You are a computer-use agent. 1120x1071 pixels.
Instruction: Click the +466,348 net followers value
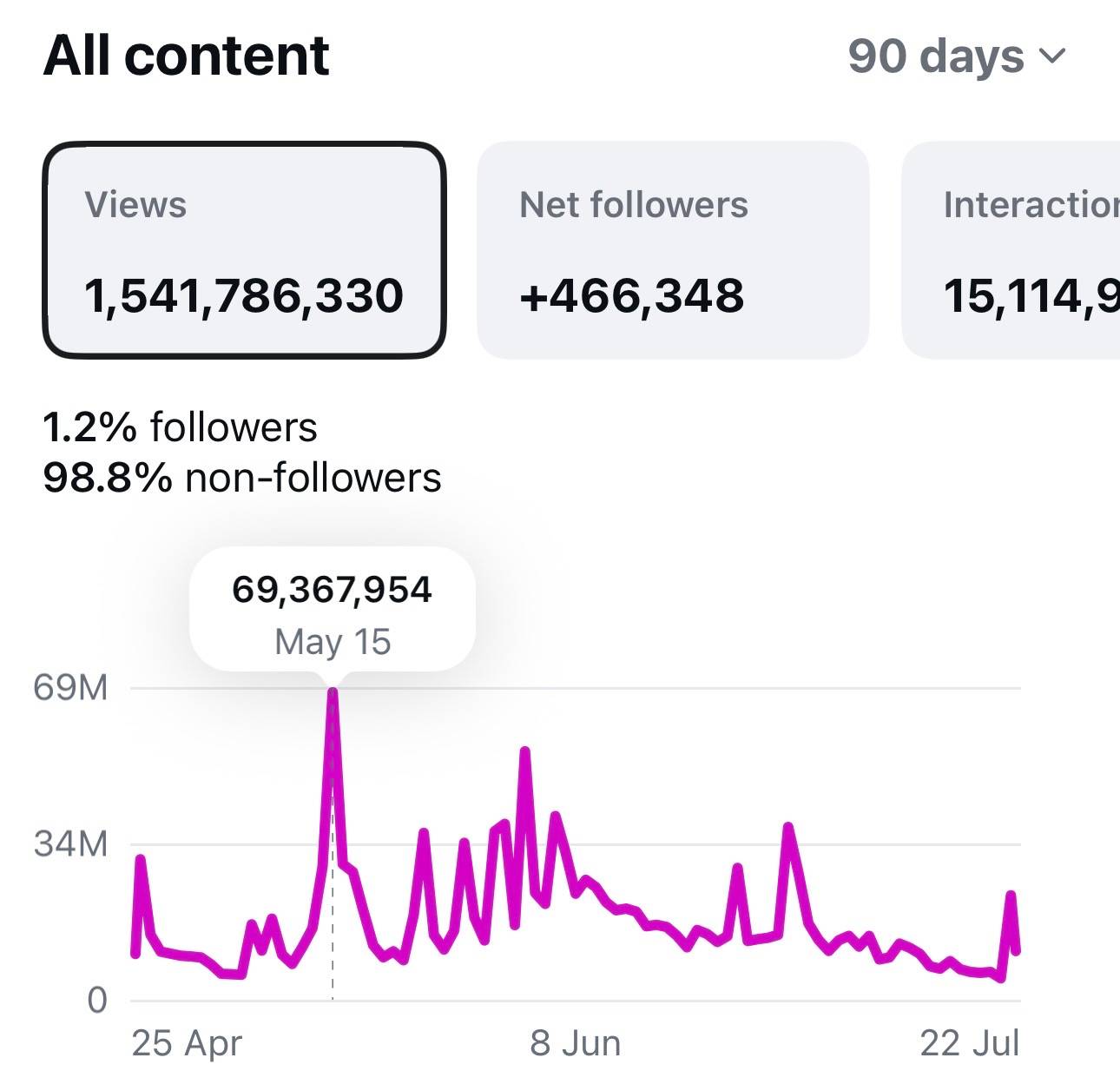[632, 295]
